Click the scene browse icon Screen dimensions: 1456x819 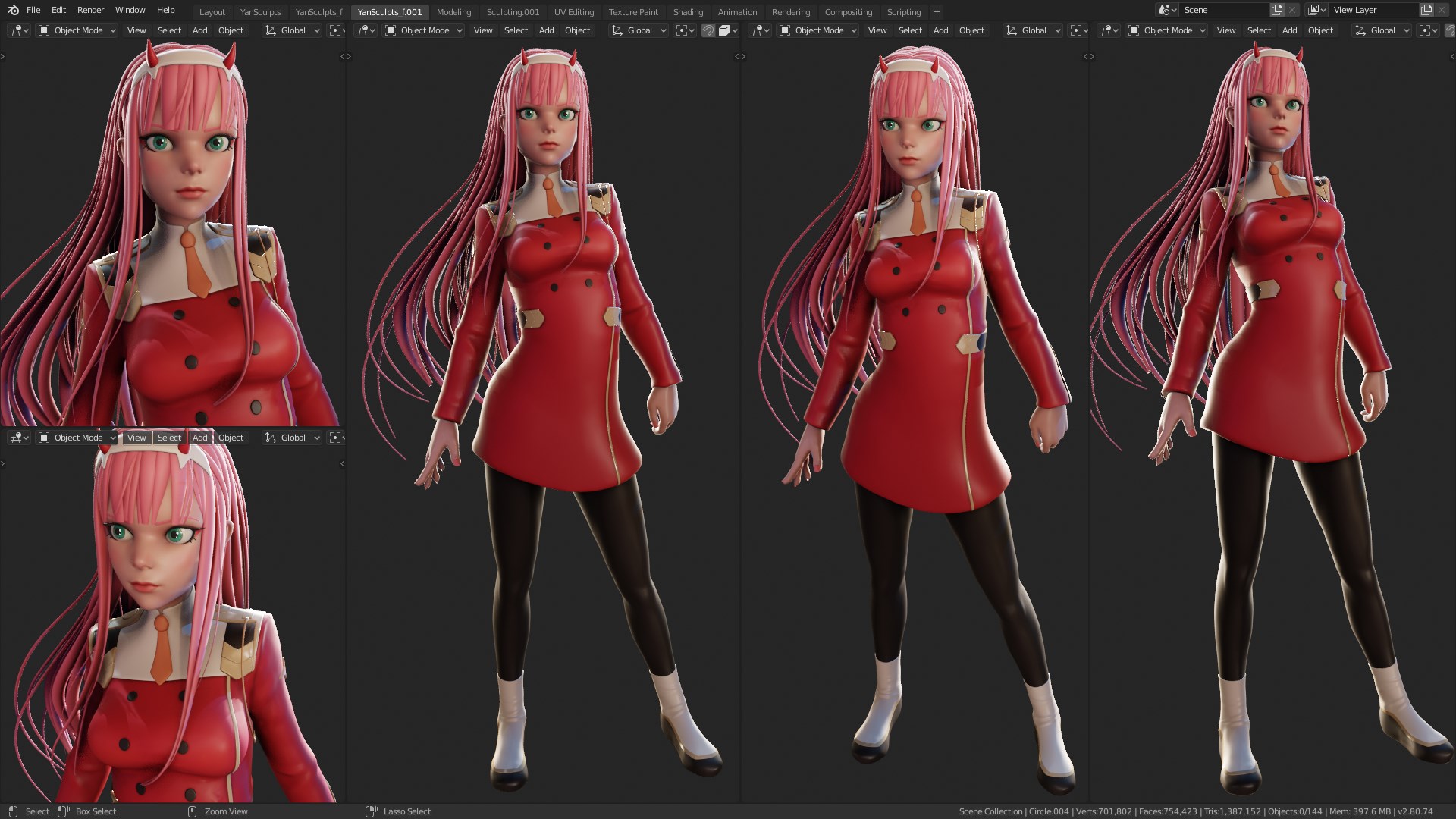tap(1166, 10)
